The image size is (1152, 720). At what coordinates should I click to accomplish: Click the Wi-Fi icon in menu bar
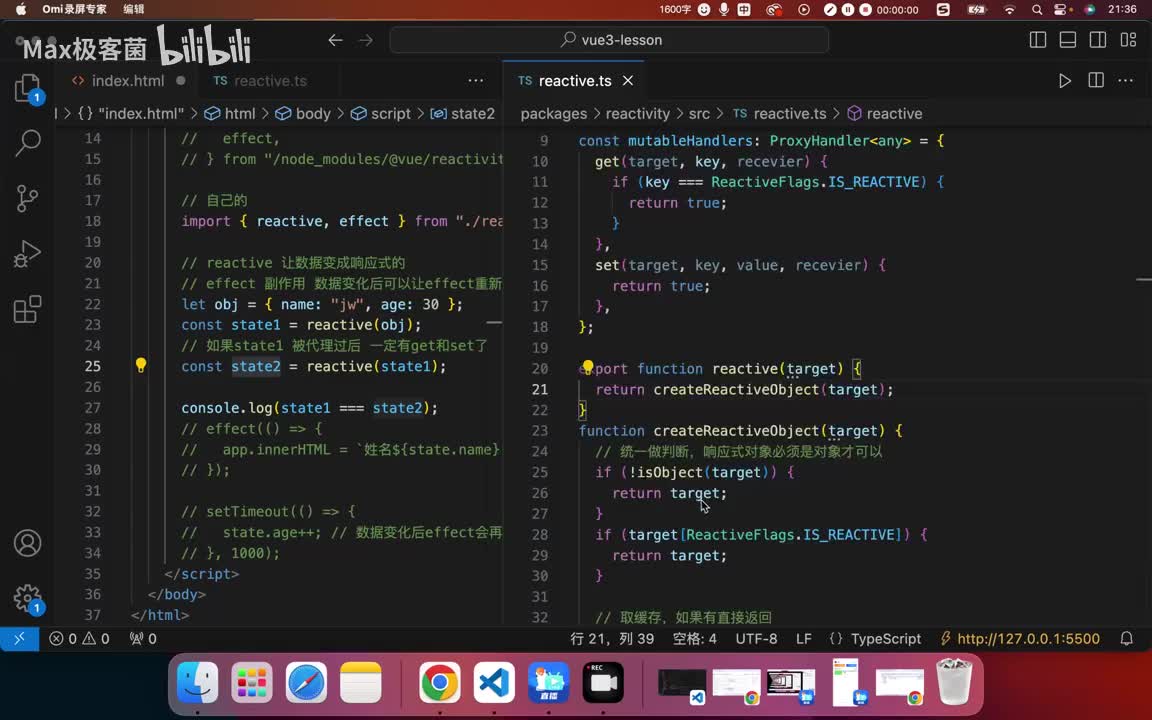coord(1009,10)
